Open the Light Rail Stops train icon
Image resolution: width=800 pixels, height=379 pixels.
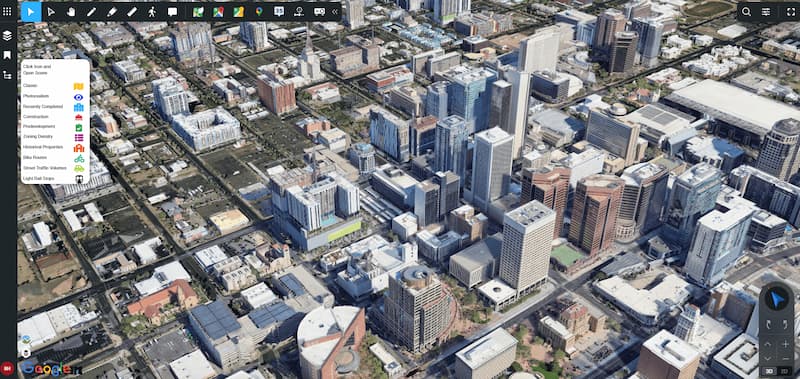coord(79,179)
